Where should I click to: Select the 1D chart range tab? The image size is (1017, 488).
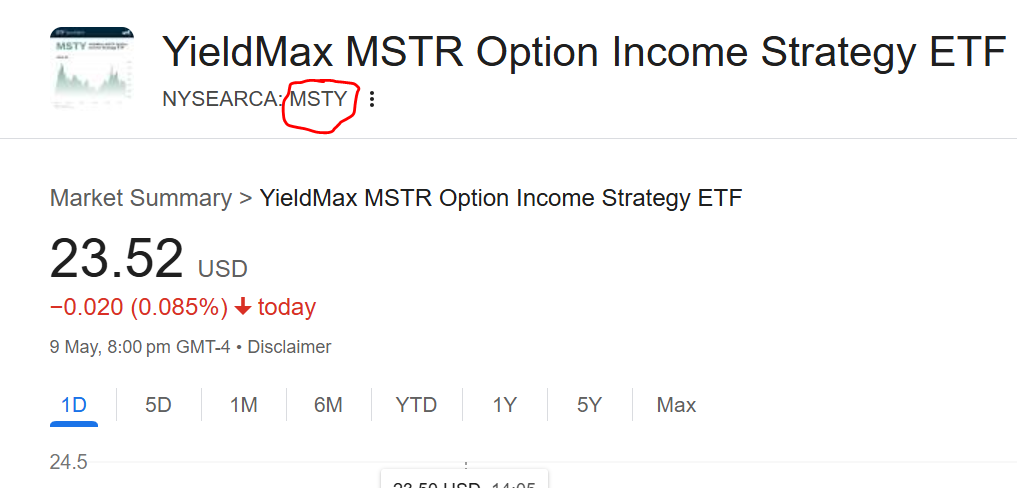click(x=74, y=405)
